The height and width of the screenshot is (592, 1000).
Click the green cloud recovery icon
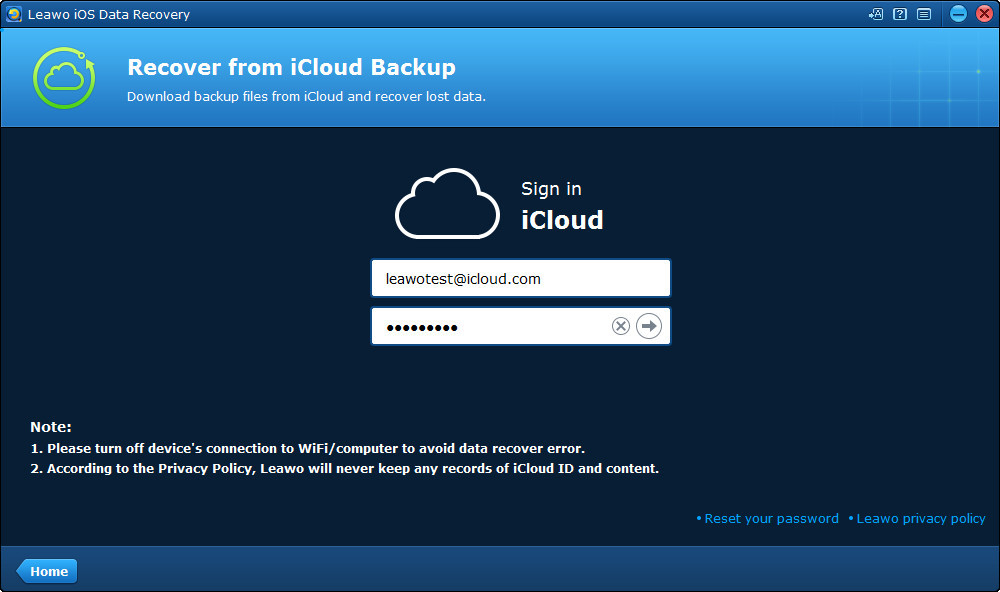coord(64,77)
